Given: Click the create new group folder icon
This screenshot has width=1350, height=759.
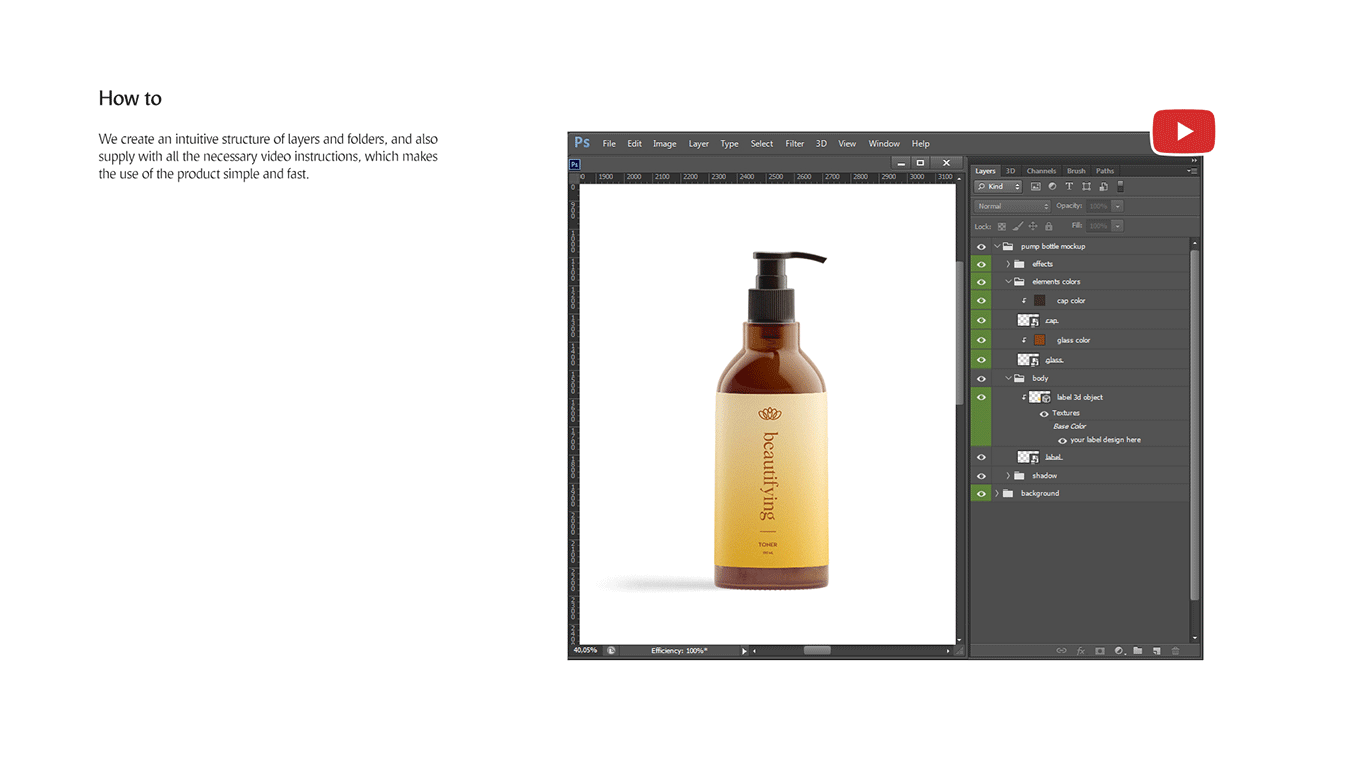Looking at the screenshot, I should point(1137,651).
